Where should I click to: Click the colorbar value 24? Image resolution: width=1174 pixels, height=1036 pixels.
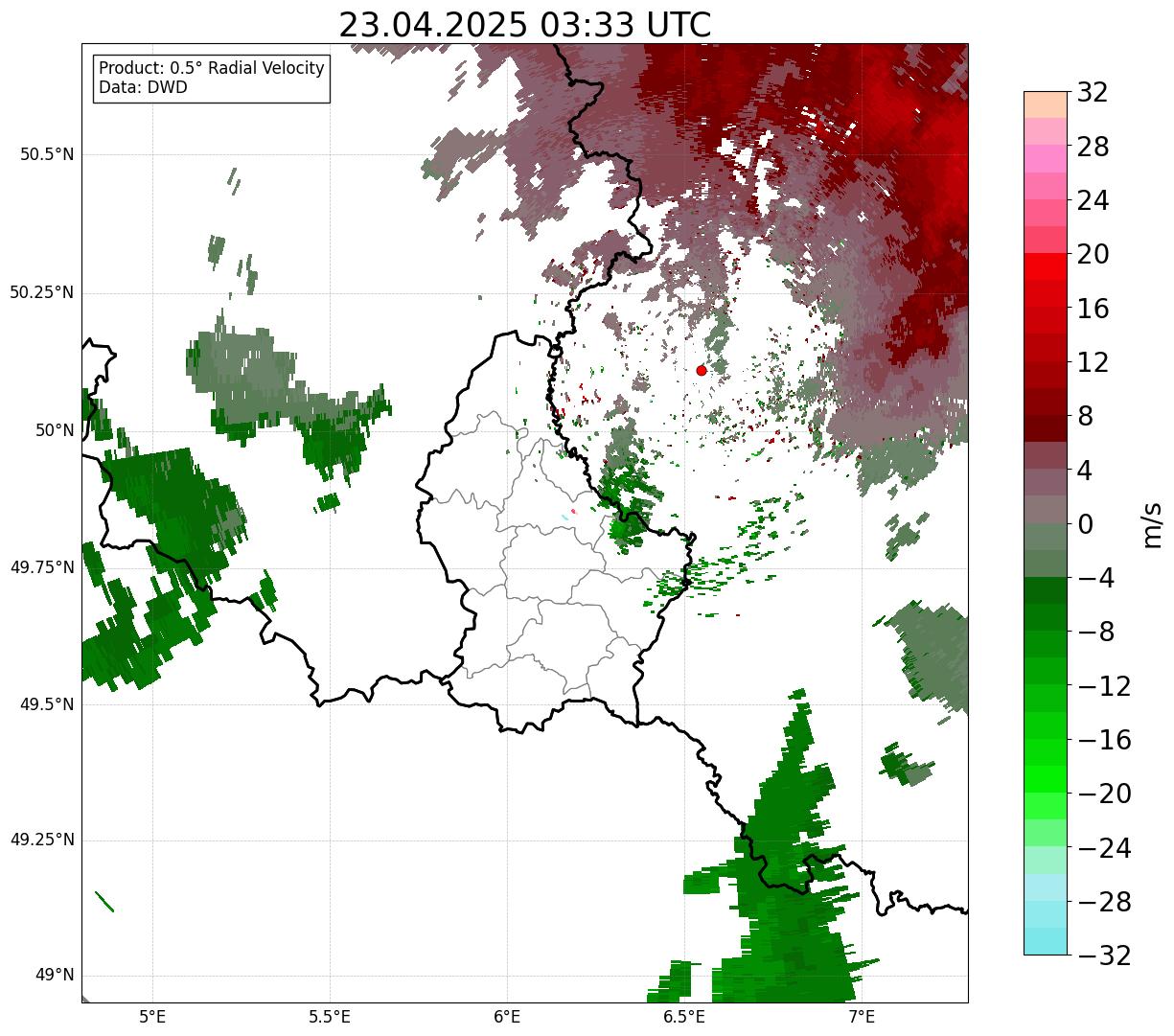point(1093,200)
